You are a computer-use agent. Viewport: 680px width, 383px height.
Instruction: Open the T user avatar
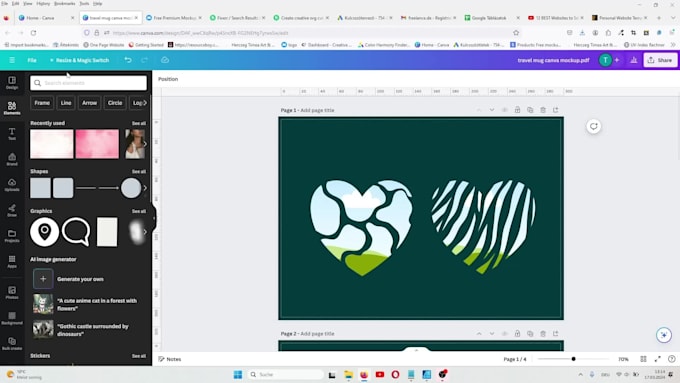pos(605,60)
